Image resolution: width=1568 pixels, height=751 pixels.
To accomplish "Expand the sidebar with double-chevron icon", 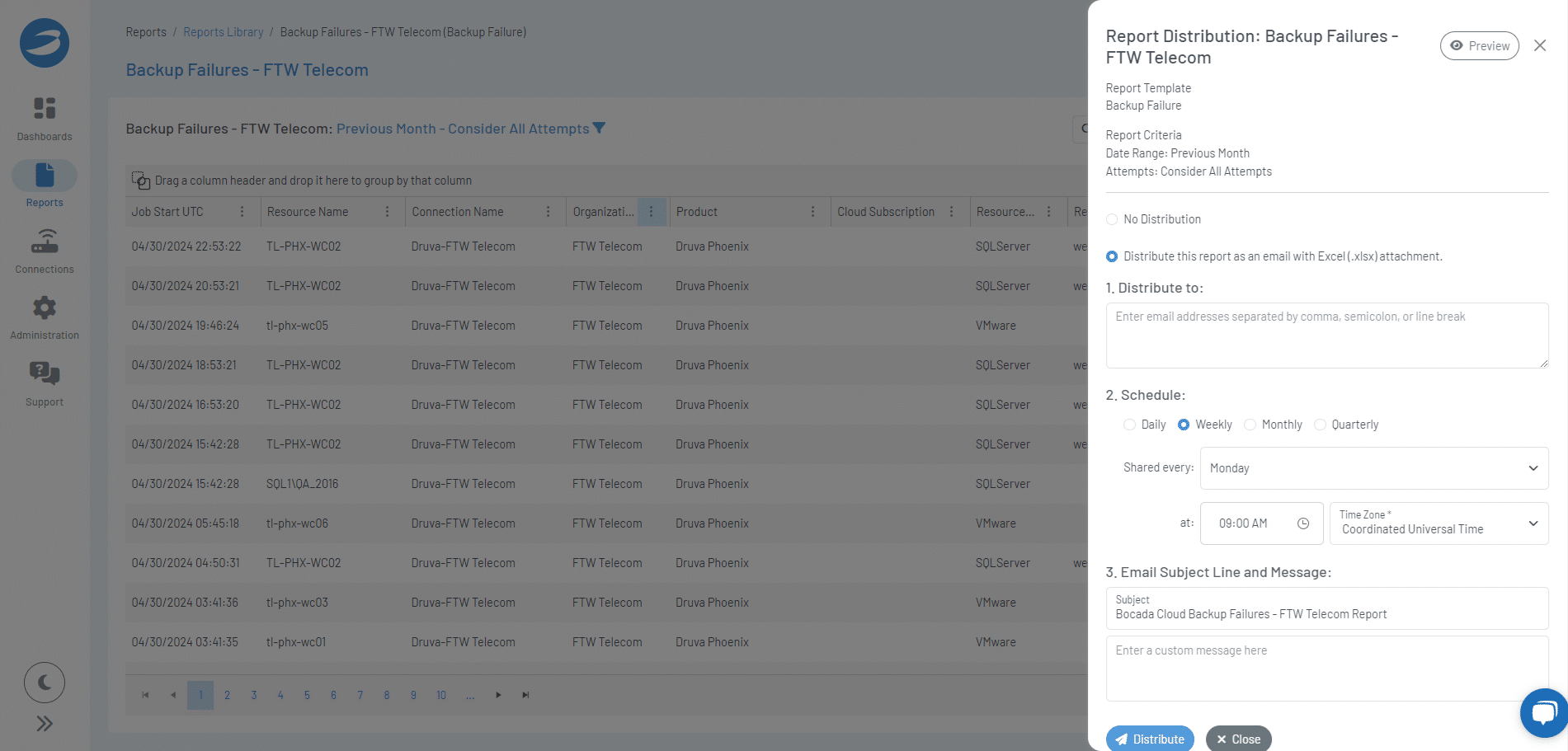I will (x=45, y=724).
